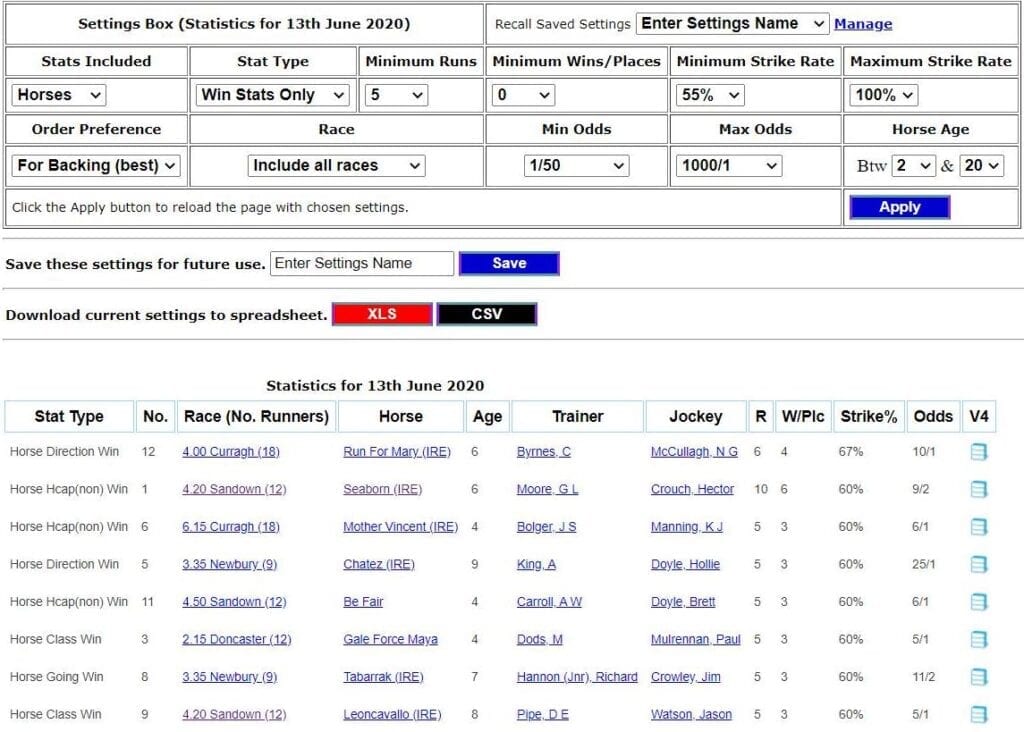
Task: Open trainer link Moore, G L
Action: [x=547, y=489]
